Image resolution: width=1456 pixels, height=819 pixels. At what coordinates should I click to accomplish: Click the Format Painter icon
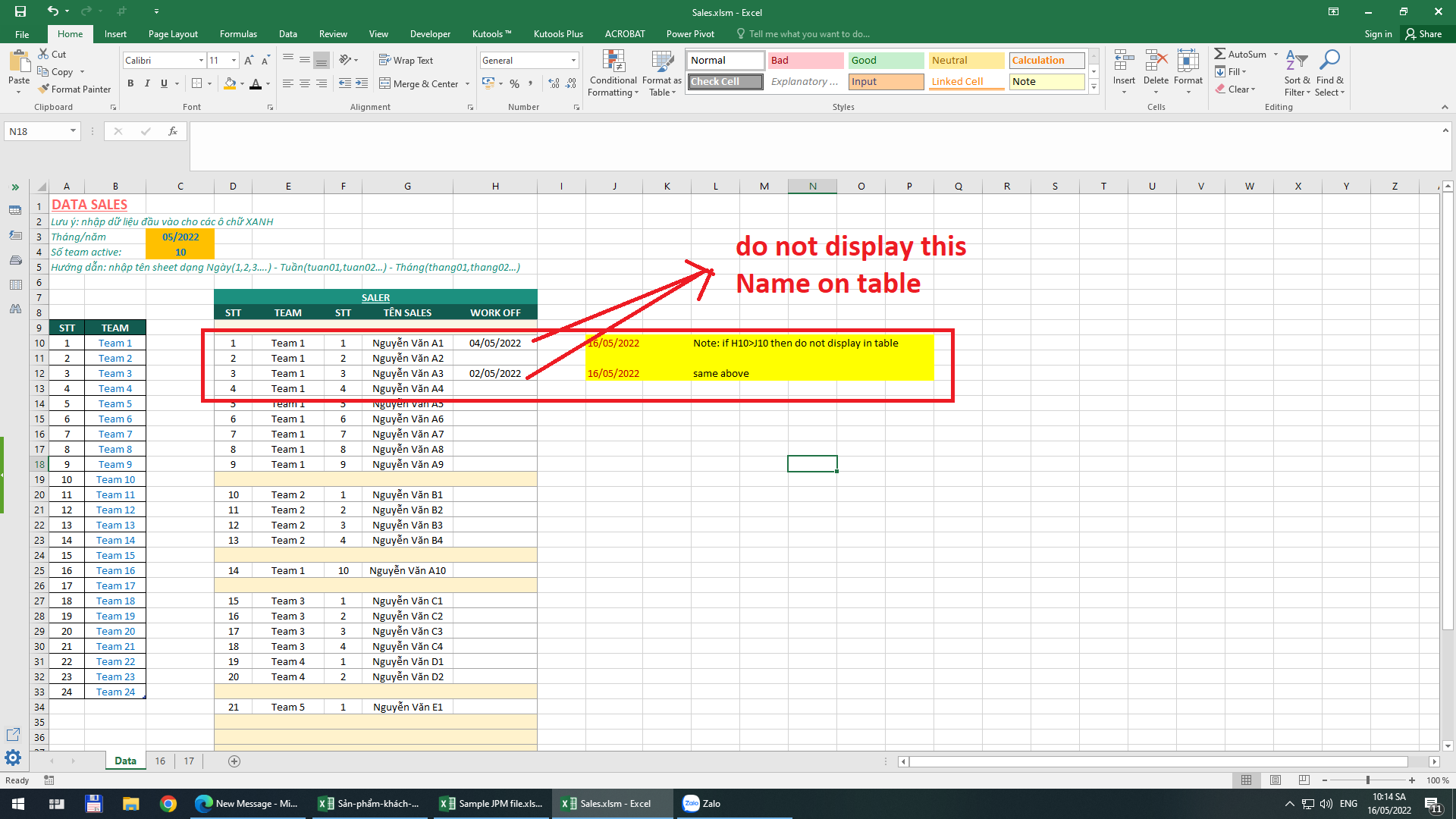(45, 89)
